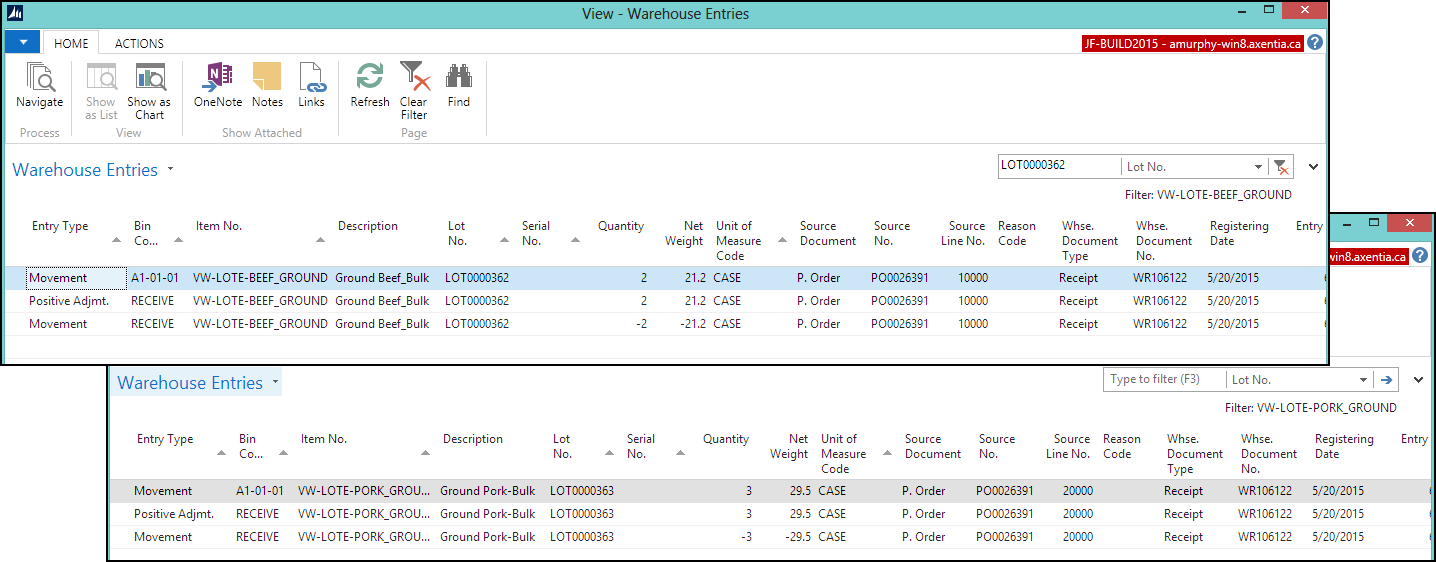Click the Find binoculars icon
Screen dimensions: 1436x562
click(x=458, y=78)
